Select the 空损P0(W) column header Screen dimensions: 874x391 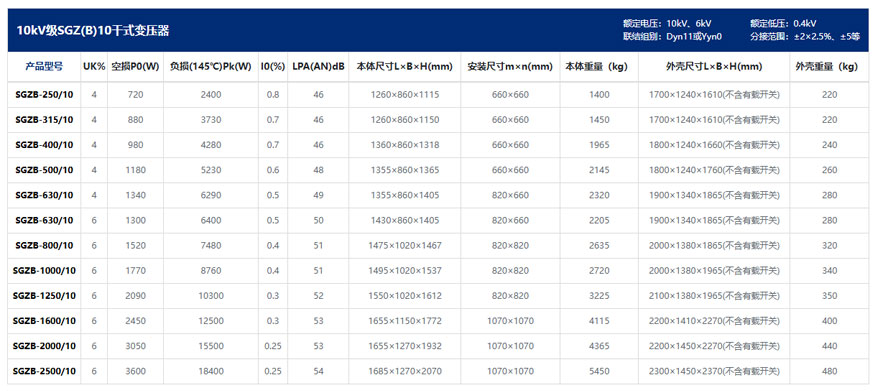click(x=135, y=67)
